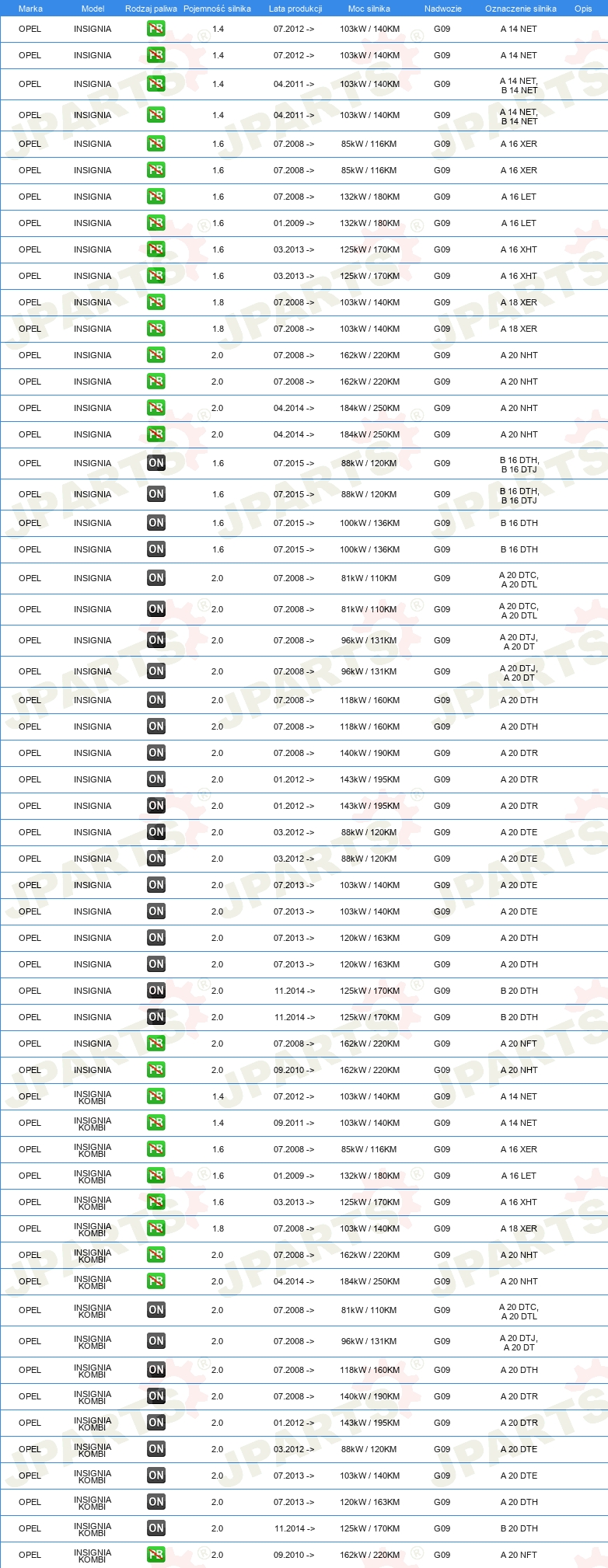Select PB icon in Insignia Kombi A 16 LET row
Screen dimensions: 608x1568
[x=155, y=1176]
